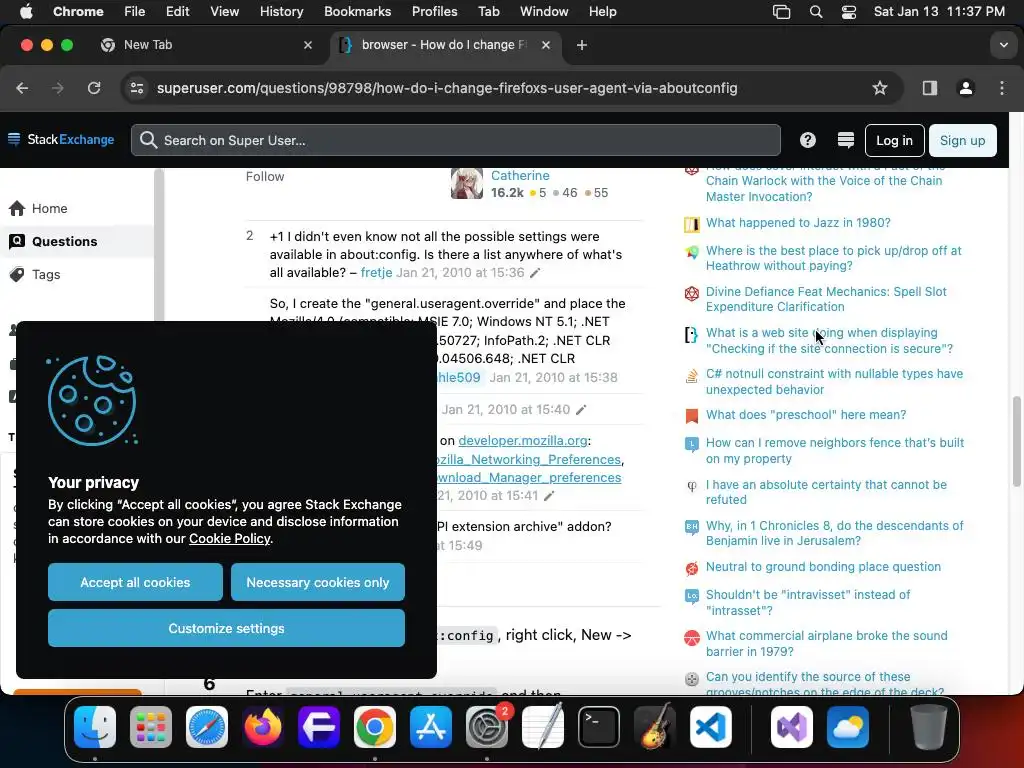Click edit pencil beside Jan 21 15:40 comment
The image size is (1024, 768).
(x=581, y=409)
